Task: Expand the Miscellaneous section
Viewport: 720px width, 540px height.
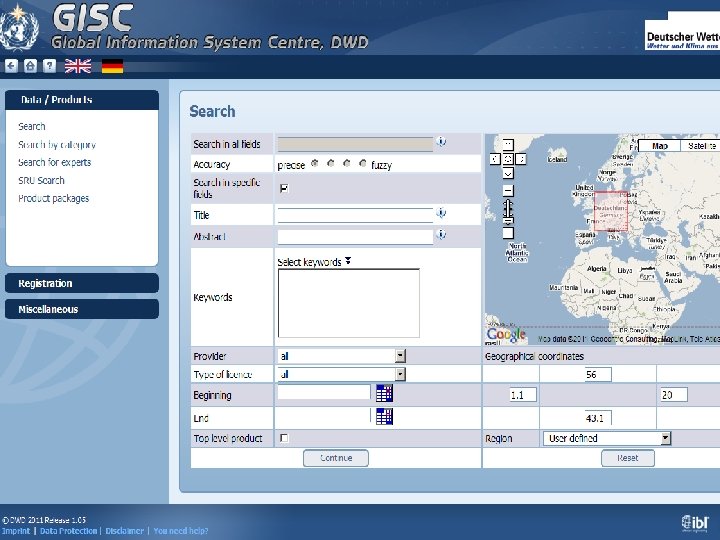Action: tap(82, 309)
